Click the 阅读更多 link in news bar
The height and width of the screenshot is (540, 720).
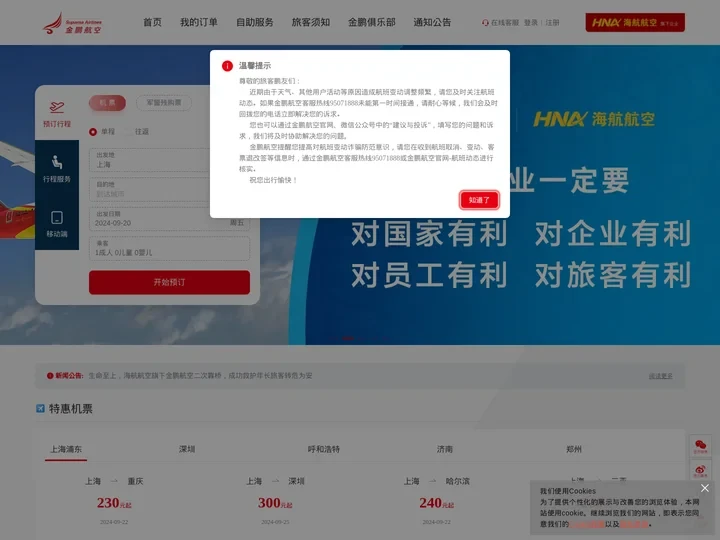pyautogui.click(x=660, y=376)
